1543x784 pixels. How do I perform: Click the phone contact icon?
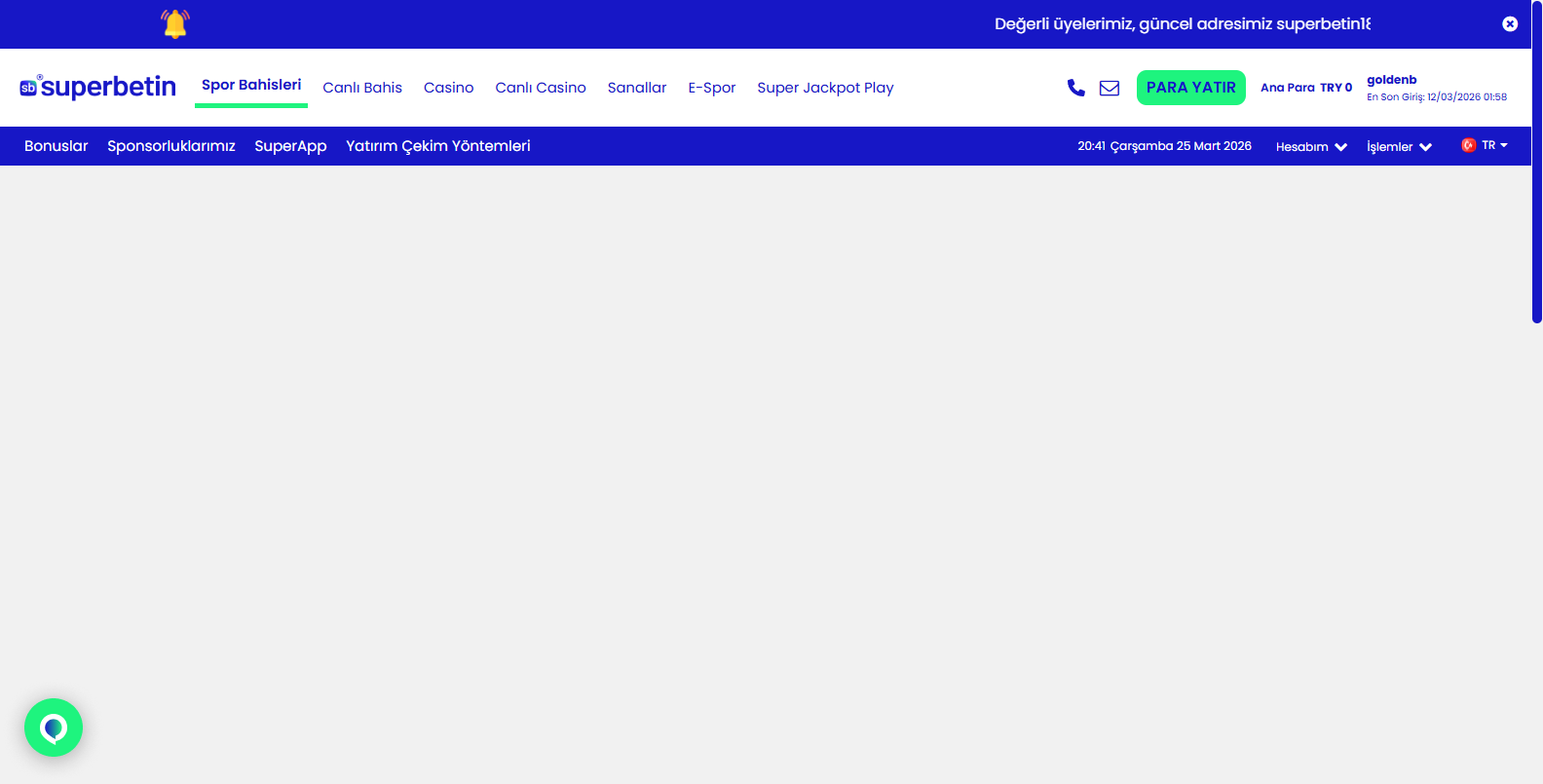pyautogui.click(x=1075, y=88)
